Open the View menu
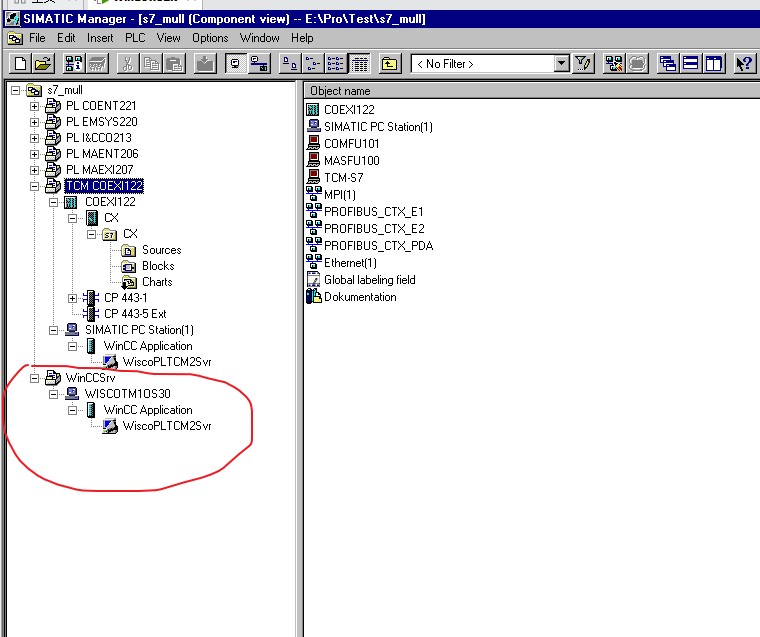This screenshot has height=637, width=760. [168, 38]
